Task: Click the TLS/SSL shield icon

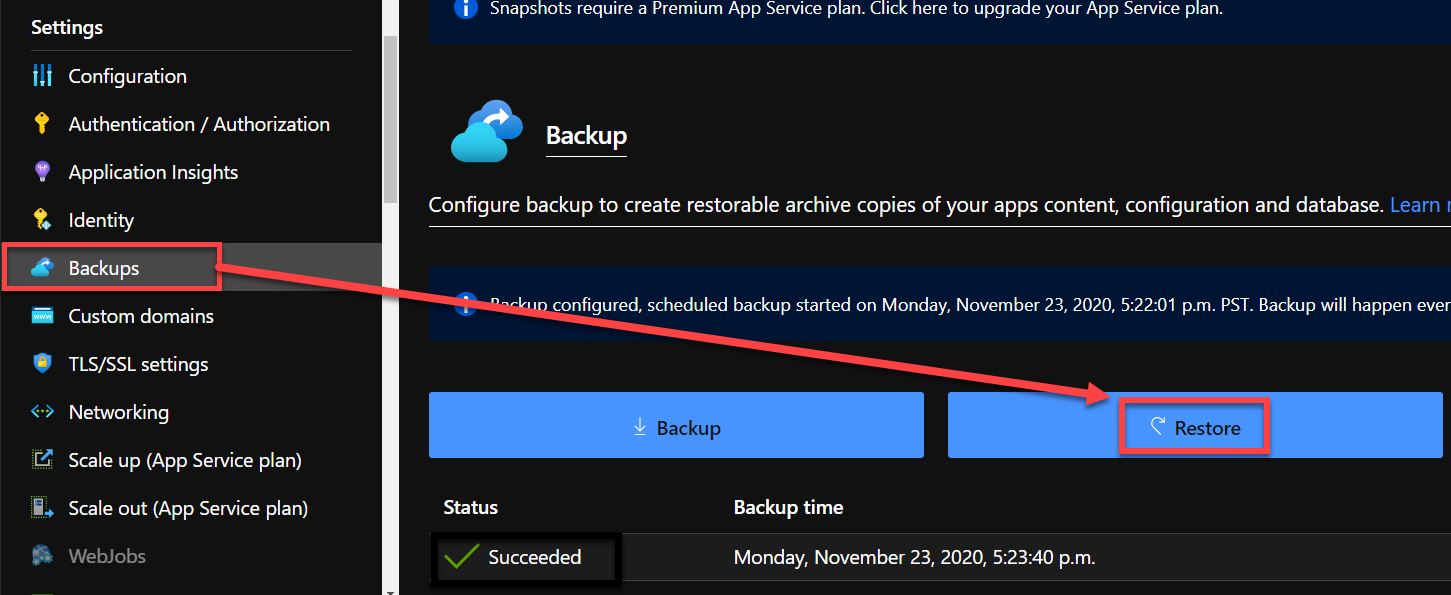Action: tap(42, 364)
